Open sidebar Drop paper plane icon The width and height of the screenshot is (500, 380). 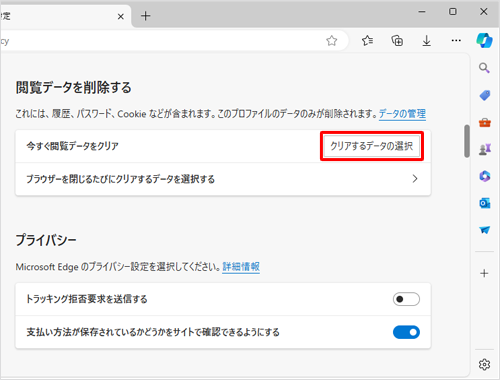pos(485,230)
